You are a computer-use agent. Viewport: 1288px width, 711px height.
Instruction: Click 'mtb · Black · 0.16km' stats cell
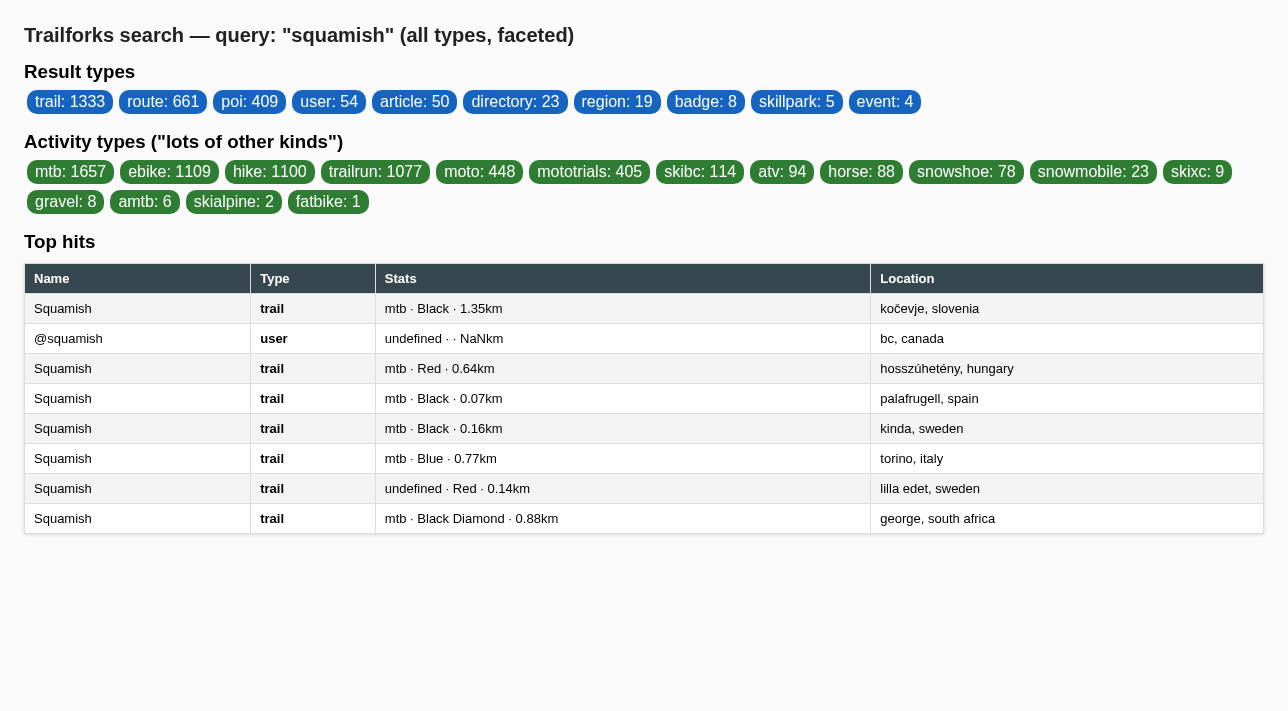pos(623,429)
